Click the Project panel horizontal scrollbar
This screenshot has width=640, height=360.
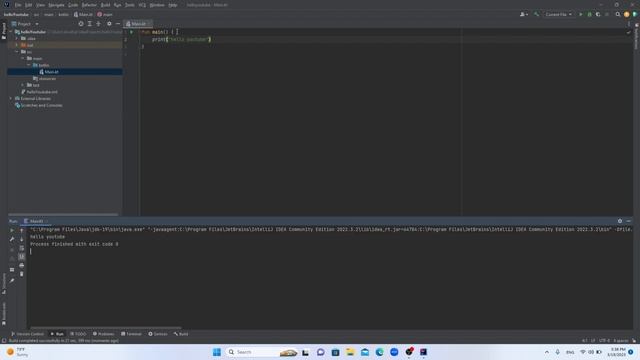click(63, 214)
